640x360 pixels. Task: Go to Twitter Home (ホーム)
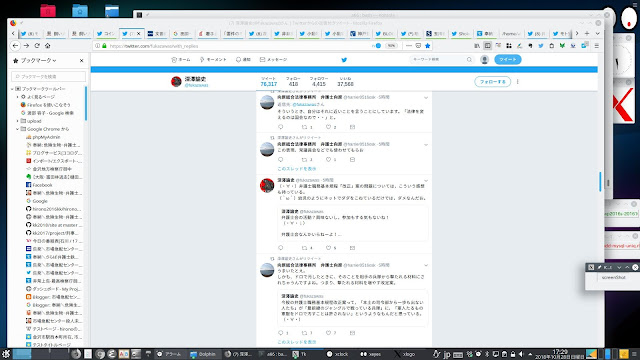point(181,60)
